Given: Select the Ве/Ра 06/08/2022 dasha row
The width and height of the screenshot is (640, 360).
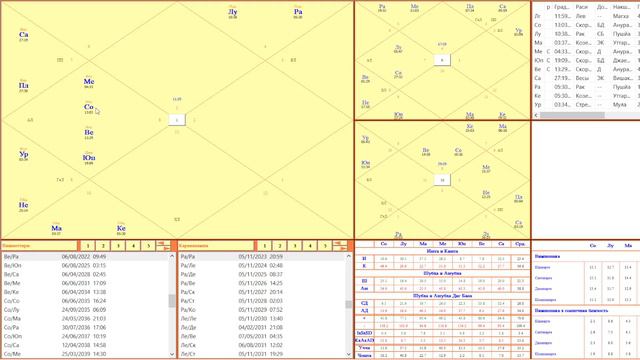Looking at the screenshot, I should click(85, 257).
